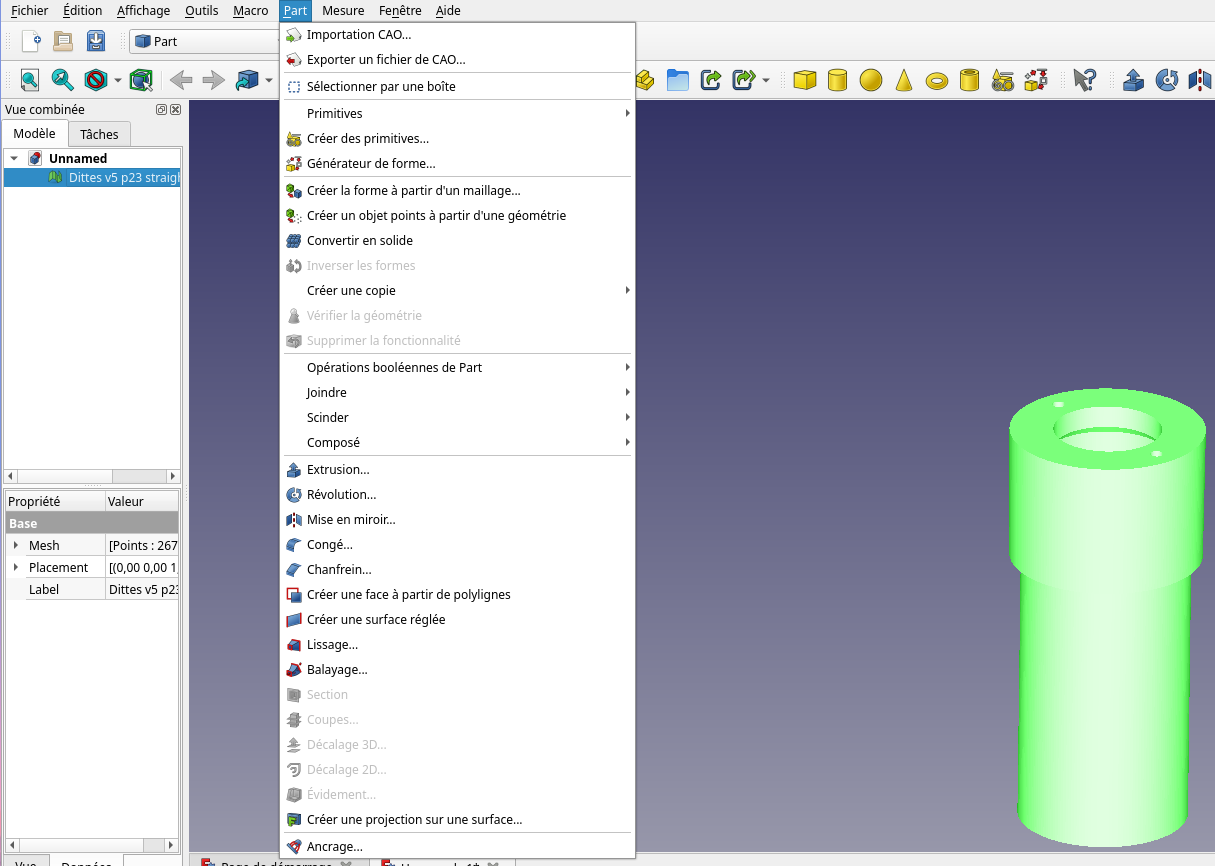The height and width of the screenshot is (866, 1215).
Task: Click the yellow Torus primitive icon
Action: pos(937,80)
